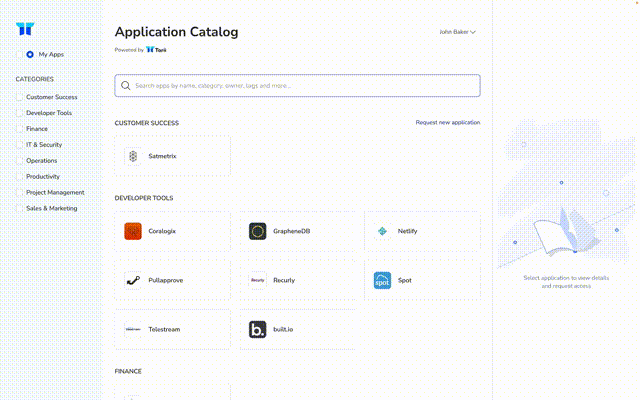Check the IT & Security checkbox
Viewport: 640px width, 400px height.
coord(19,145)
